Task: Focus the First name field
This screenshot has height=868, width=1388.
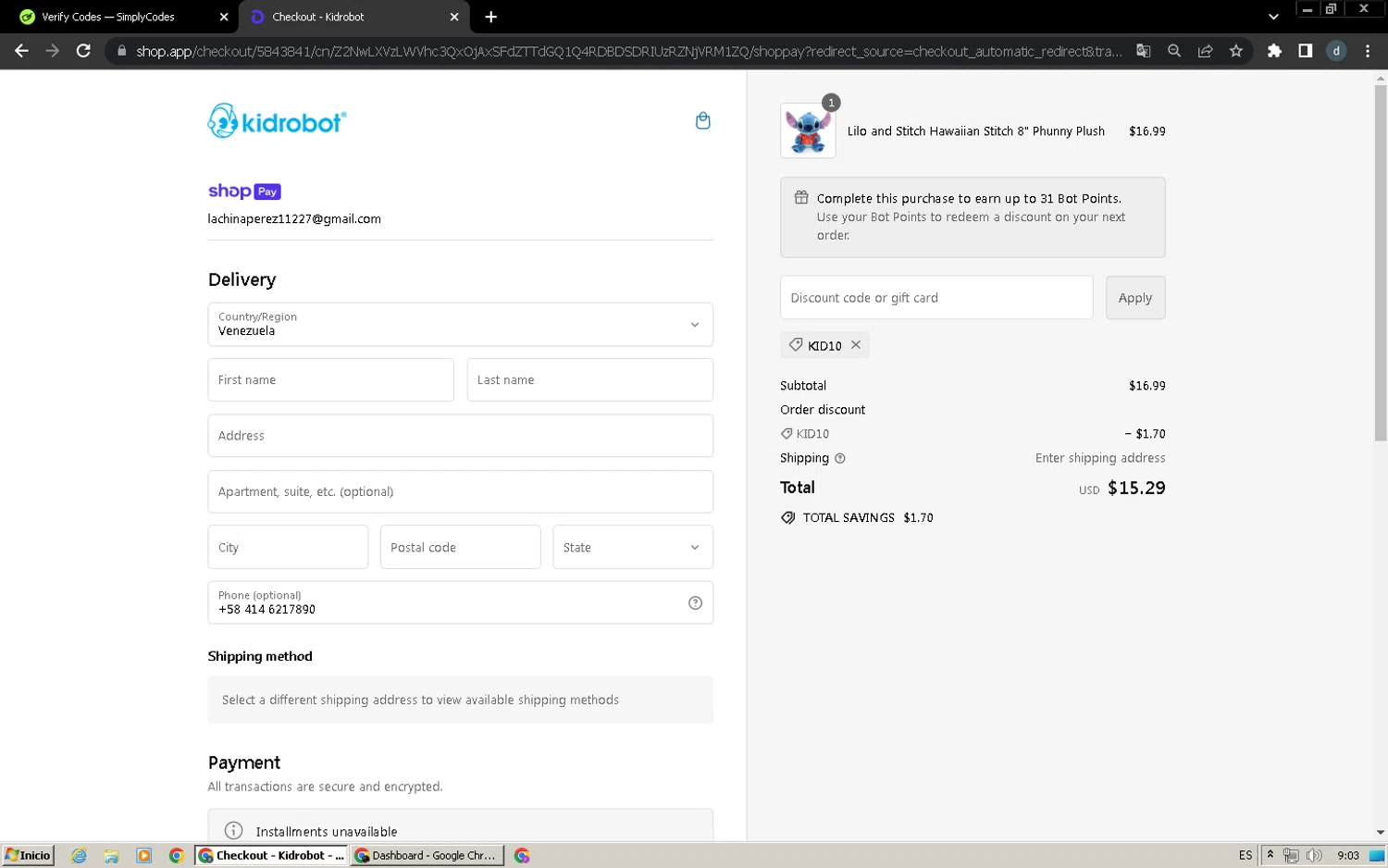Action: (330, 380)
